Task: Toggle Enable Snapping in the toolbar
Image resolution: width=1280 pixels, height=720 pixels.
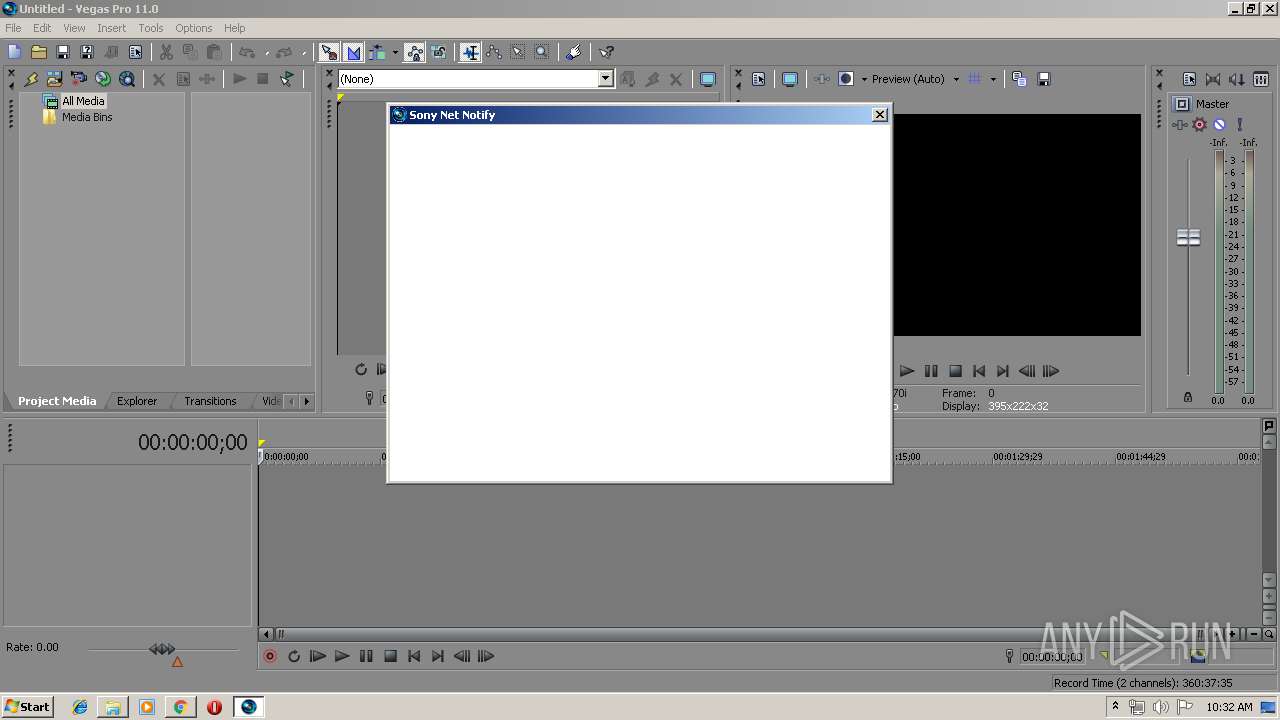Action: click(329, 52)
